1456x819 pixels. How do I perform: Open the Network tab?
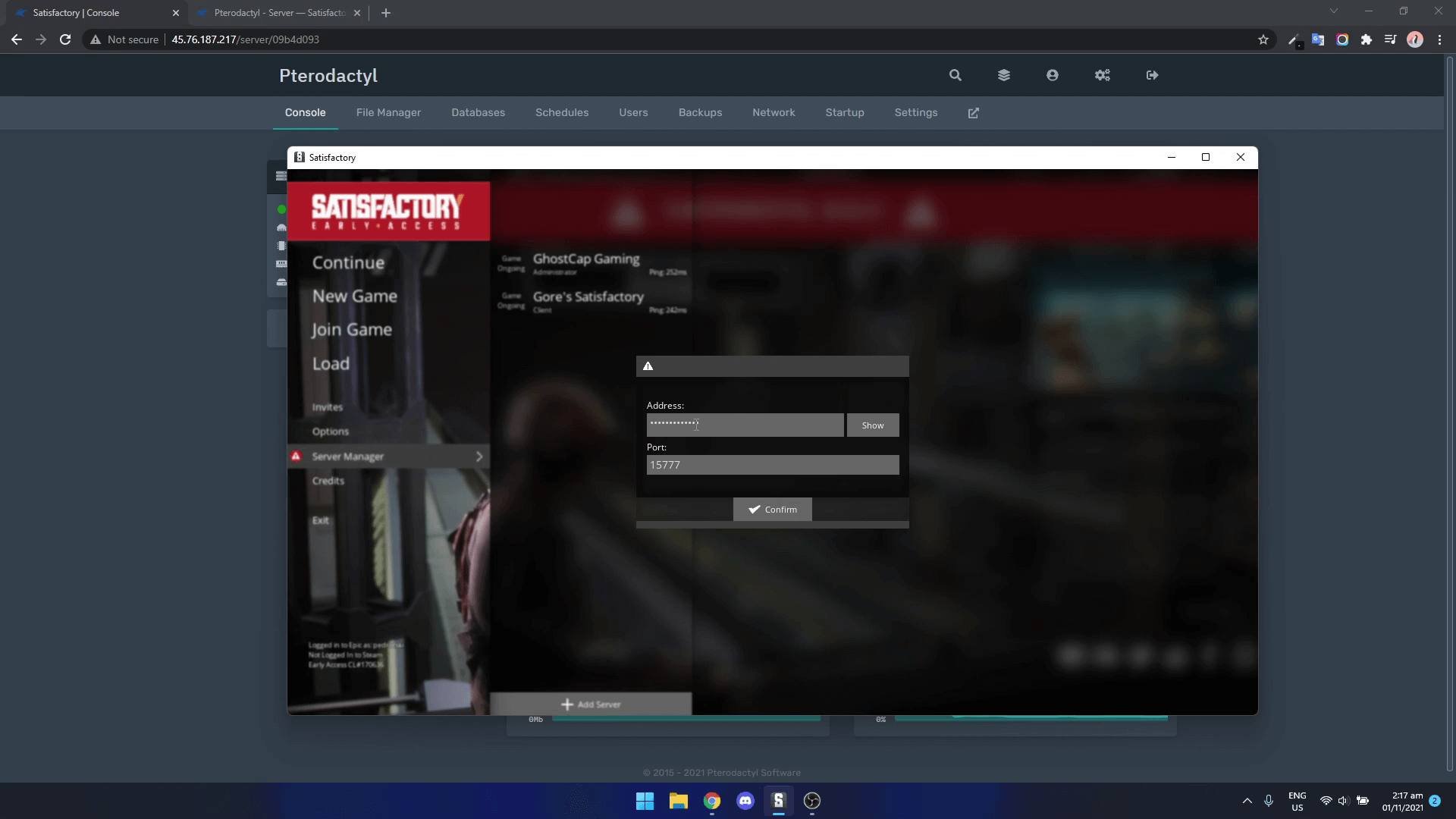pyautogui.click(x=773, y=112)
